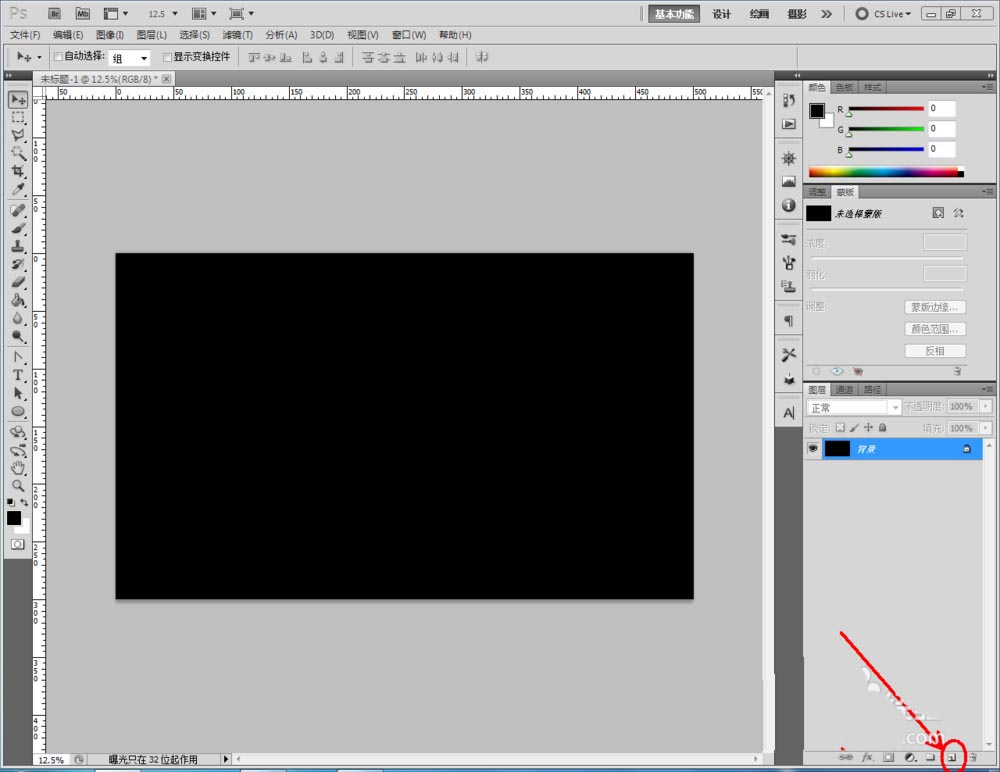
Task: Select the Healing Brush tool
Action: point(18,211)
